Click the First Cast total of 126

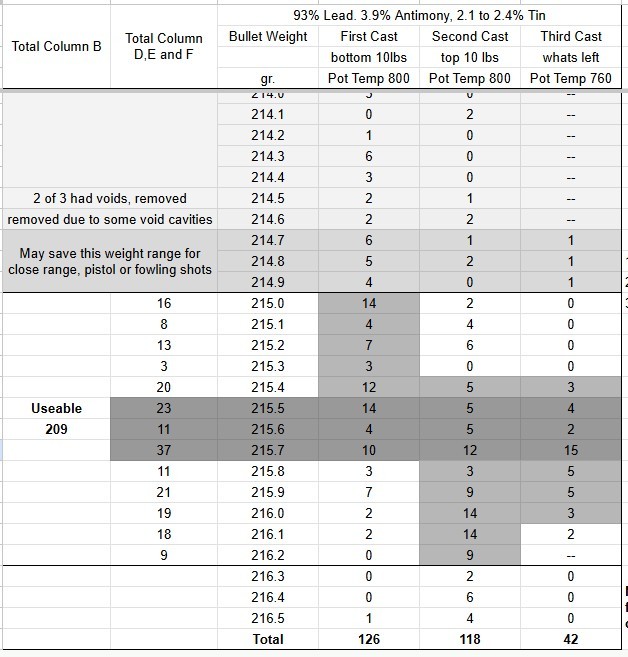pos(369,639)
